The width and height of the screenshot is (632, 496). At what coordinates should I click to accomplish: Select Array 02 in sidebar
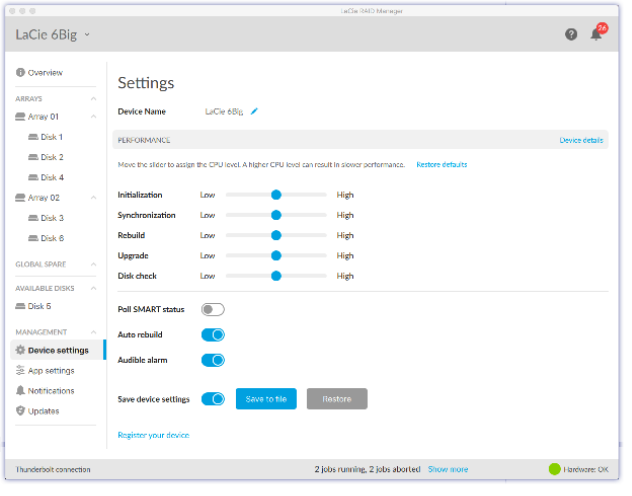click(44, 200)
